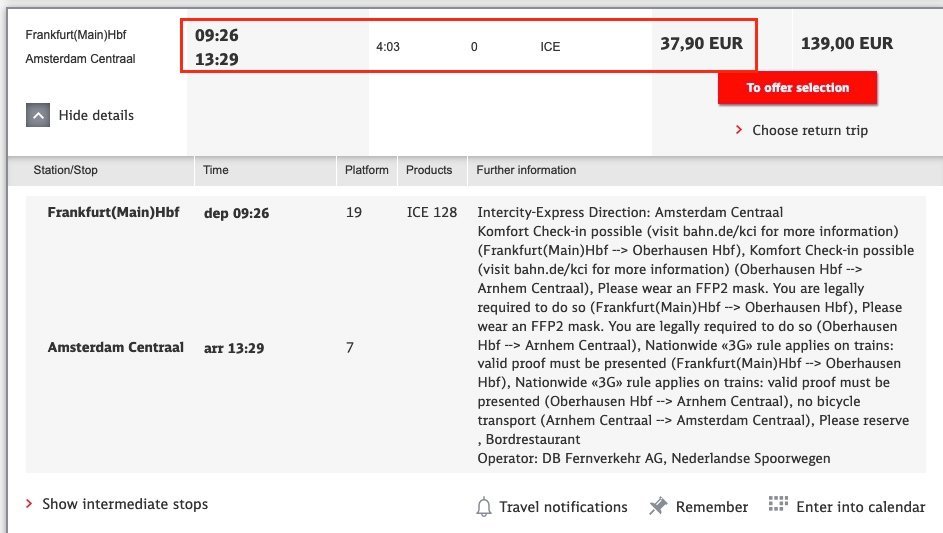Click the calendar grid icon
The width and height of the screenshot is (943, 533).
tap(778, 505)
